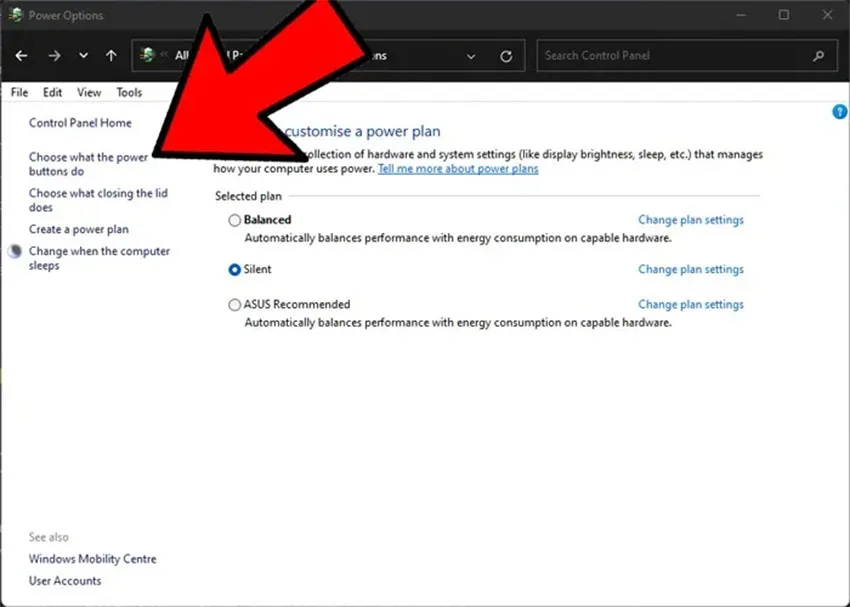Click the Power Options address bar icon
This screenshot has height=607, width=850.
tap(147, 55)
